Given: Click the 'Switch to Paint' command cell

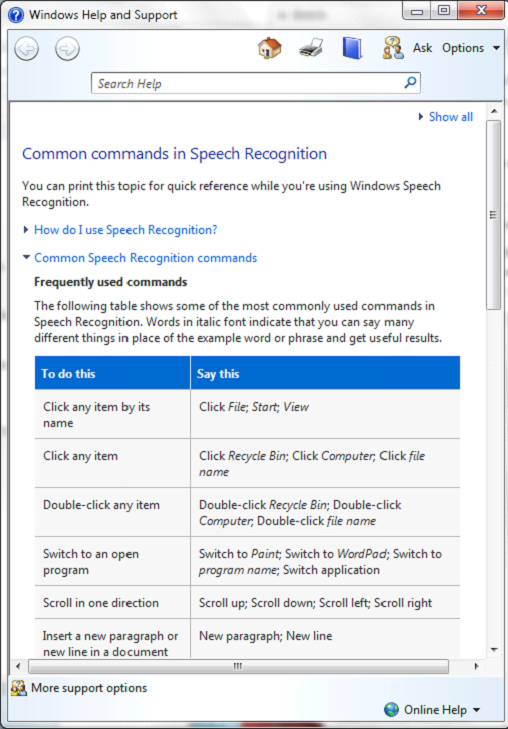Looking at the screenshot, I should coord(325,561).
